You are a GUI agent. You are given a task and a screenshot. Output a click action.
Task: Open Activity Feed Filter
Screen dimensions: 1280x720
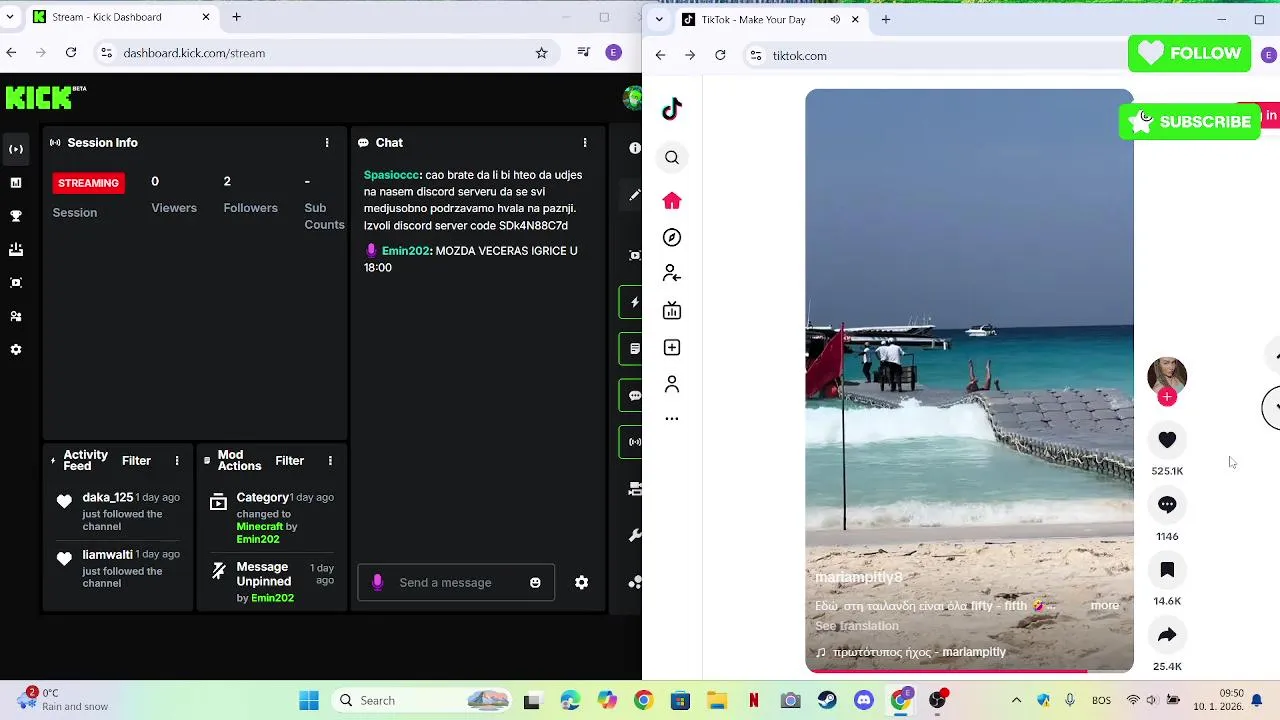[x=136, y=461]
